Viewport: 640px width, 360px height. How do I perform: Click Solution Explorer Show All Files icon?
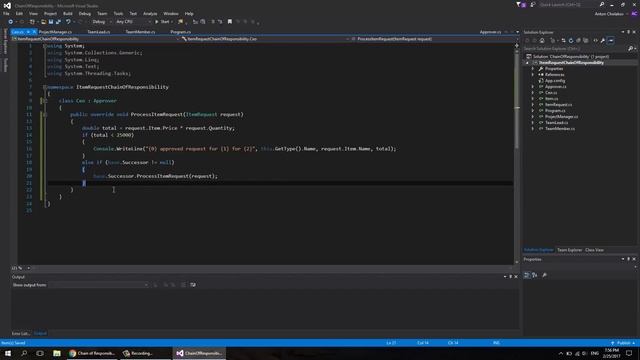pos(586,40)
